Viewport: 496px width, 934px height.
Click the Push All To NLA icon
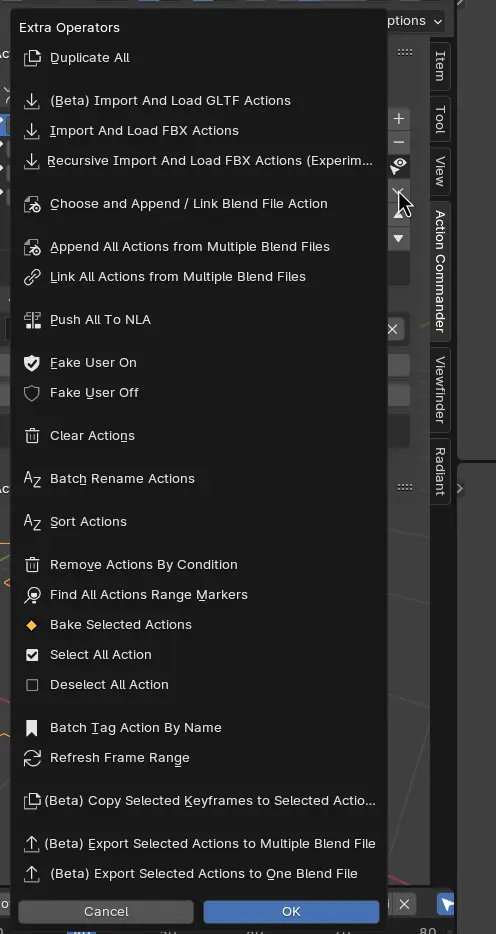[32, 320]
